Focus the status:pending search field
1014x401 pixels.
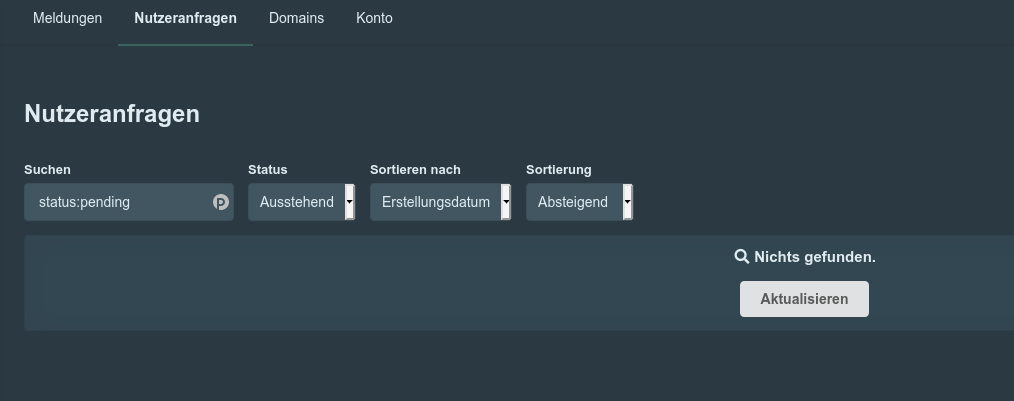pos(129,202)
